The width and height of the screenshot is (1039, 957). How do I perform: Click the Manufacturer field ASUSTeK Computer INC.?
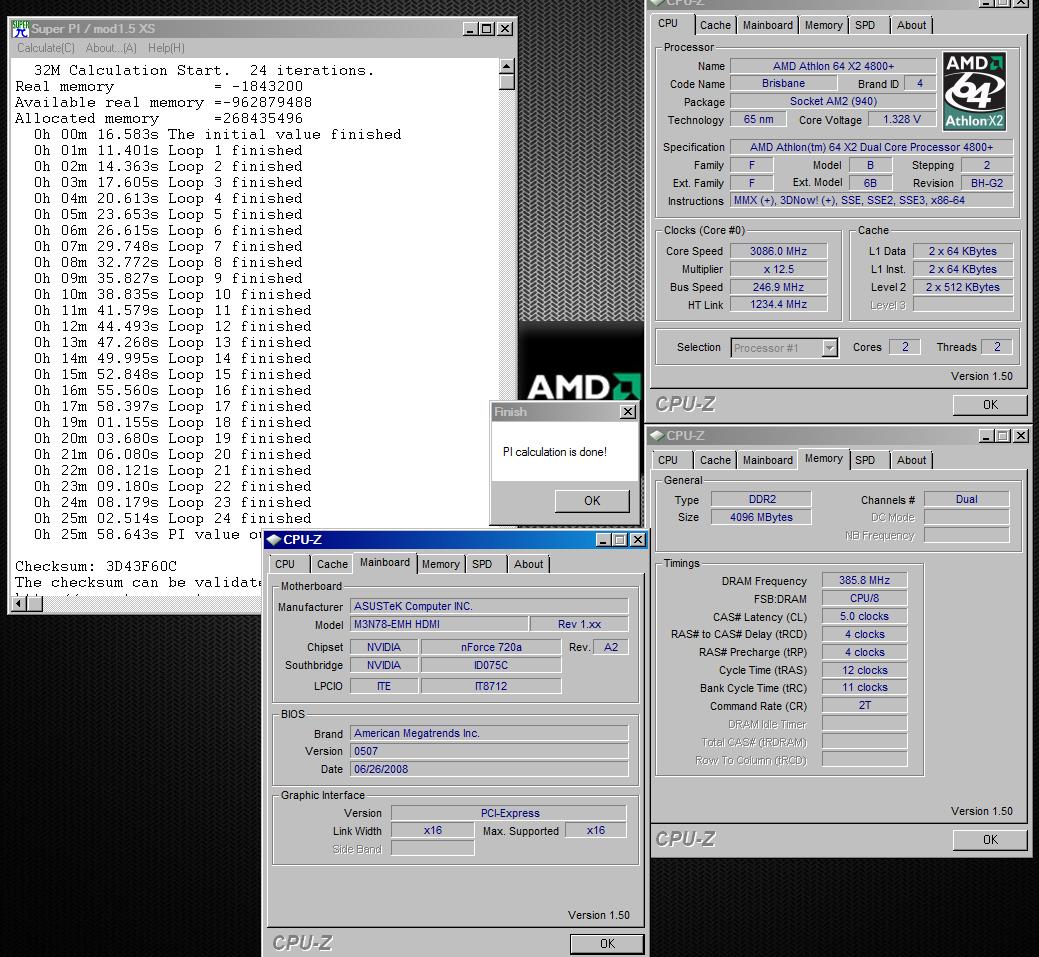[x=489, y=606]
